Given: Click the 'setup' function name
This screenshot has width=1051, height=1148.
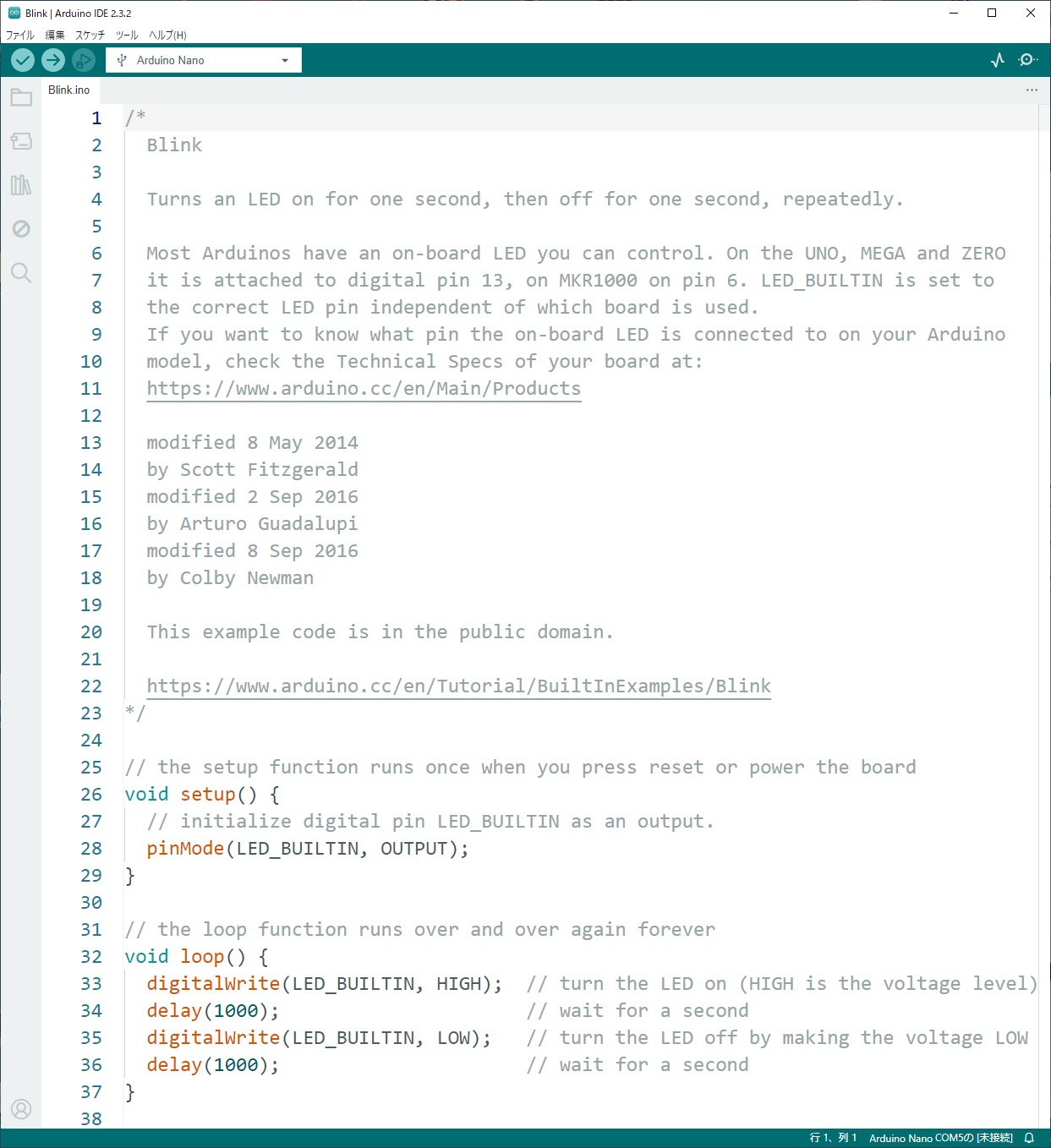Looking at the screenshot, I should (x=208, y=794).
